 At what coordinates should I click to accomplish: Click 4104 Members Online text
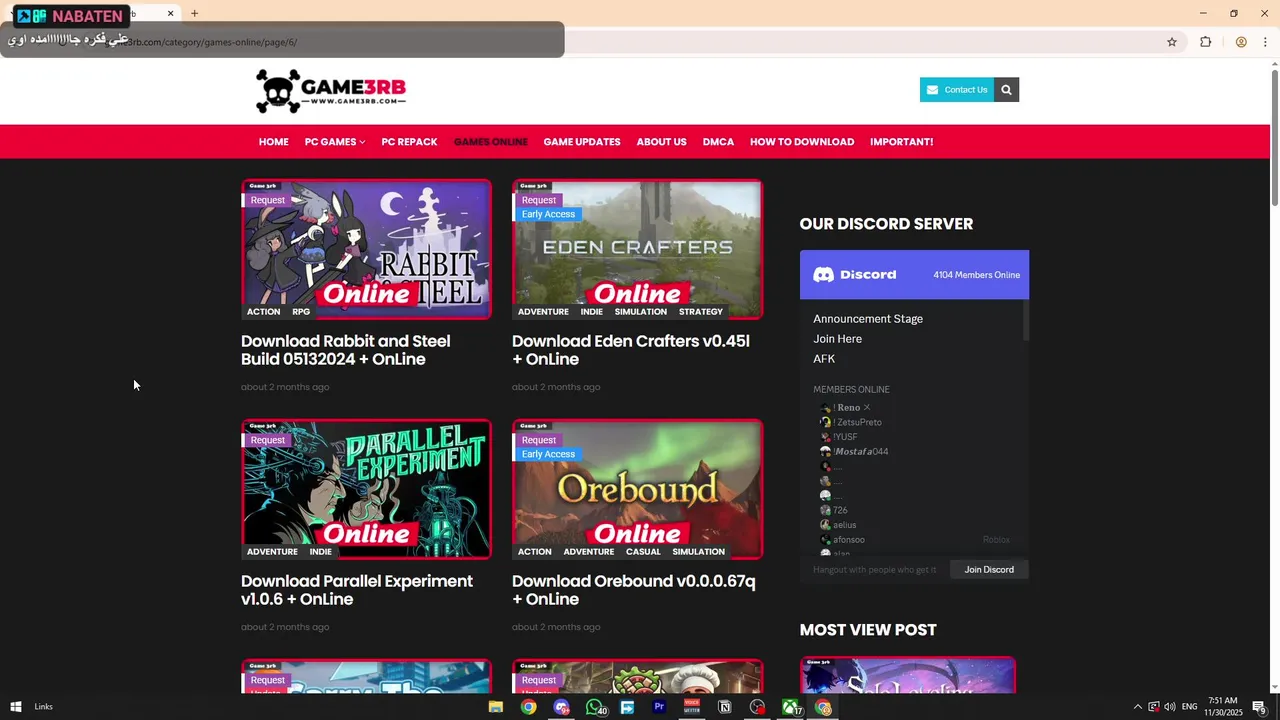(976, 275)
